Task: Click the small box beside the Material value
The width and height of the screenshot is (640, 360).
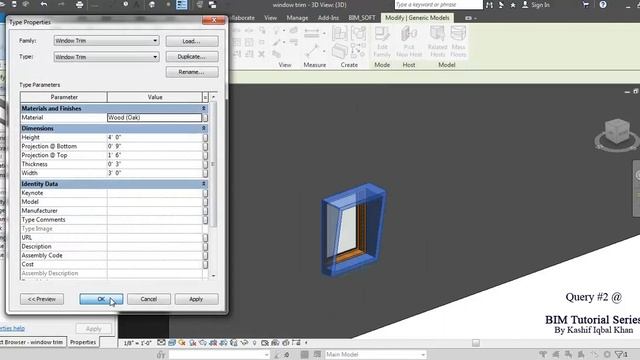Action: [205, 118]
